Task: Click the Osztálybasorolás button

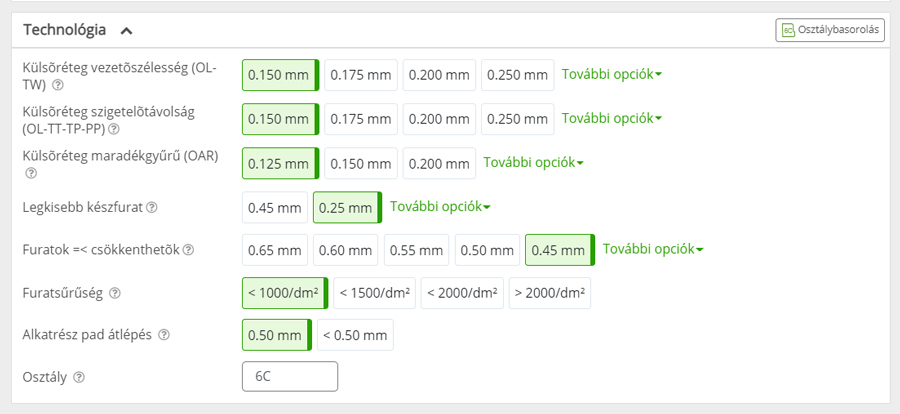Action: [x=830, y=30]
